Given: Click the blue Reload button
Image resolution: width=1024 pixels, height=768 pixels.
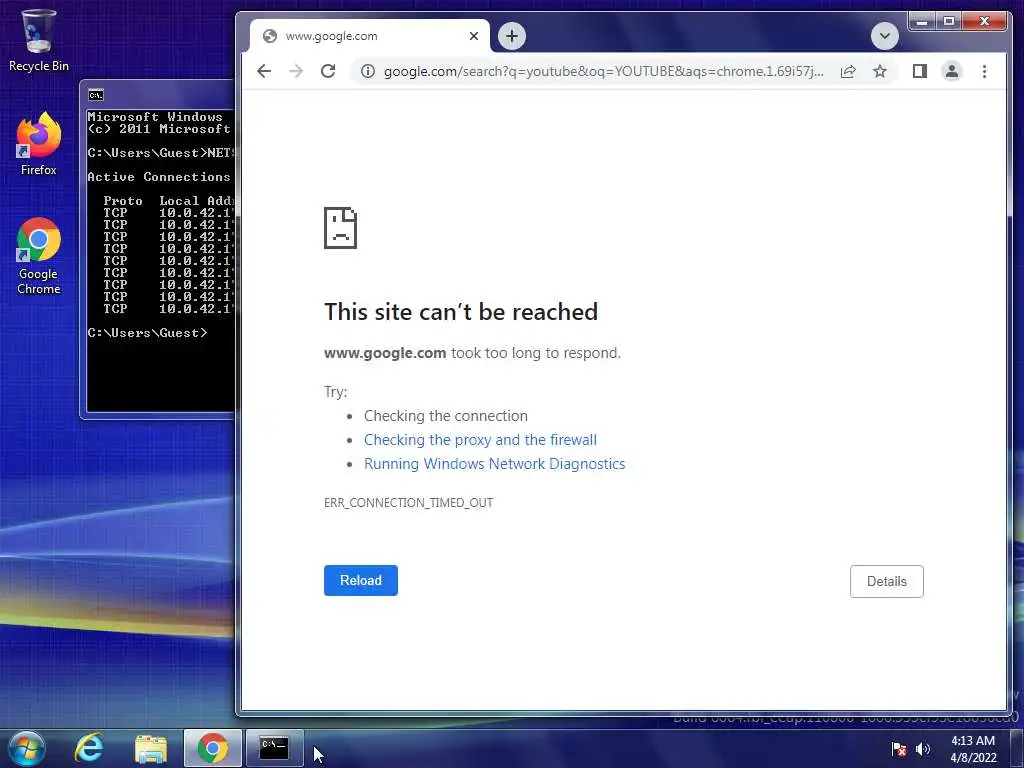Looking at the screenshot, I should (360, 580).
